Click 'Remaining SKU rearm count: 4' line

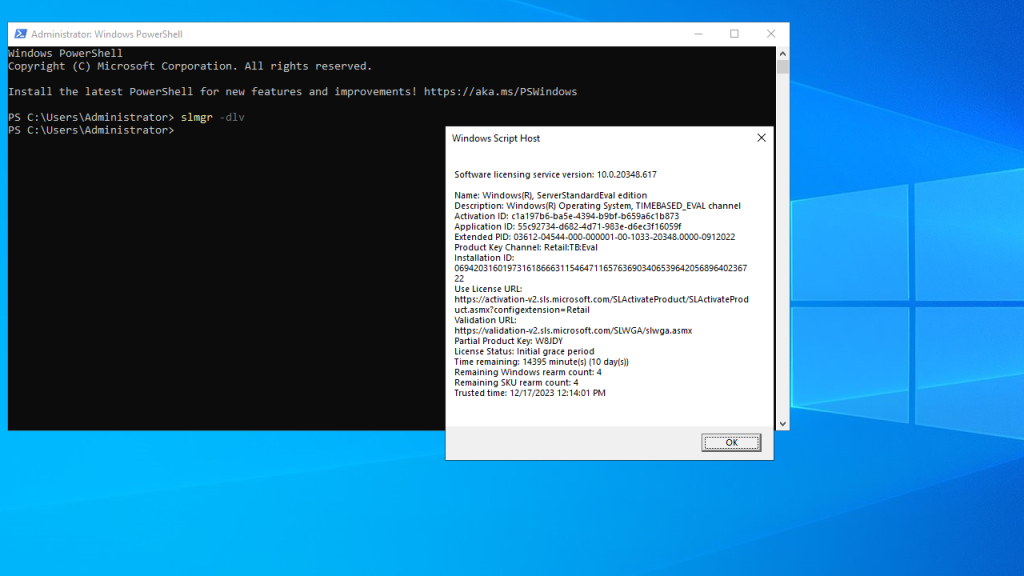tap(516, 383)
